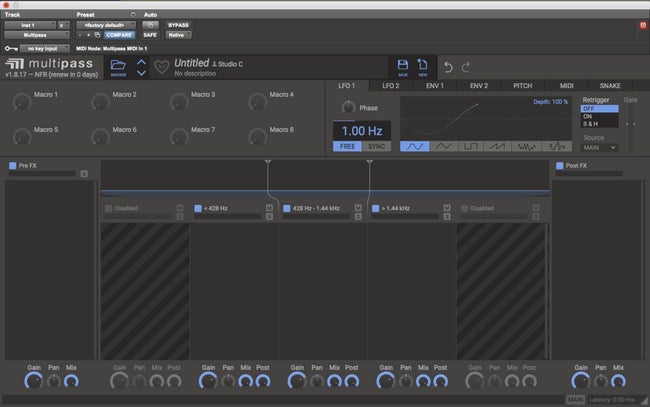This screenshot has width=650, height=407.
Task: Redo the last change
Action: pyautogui.click(x=466, y=67)
